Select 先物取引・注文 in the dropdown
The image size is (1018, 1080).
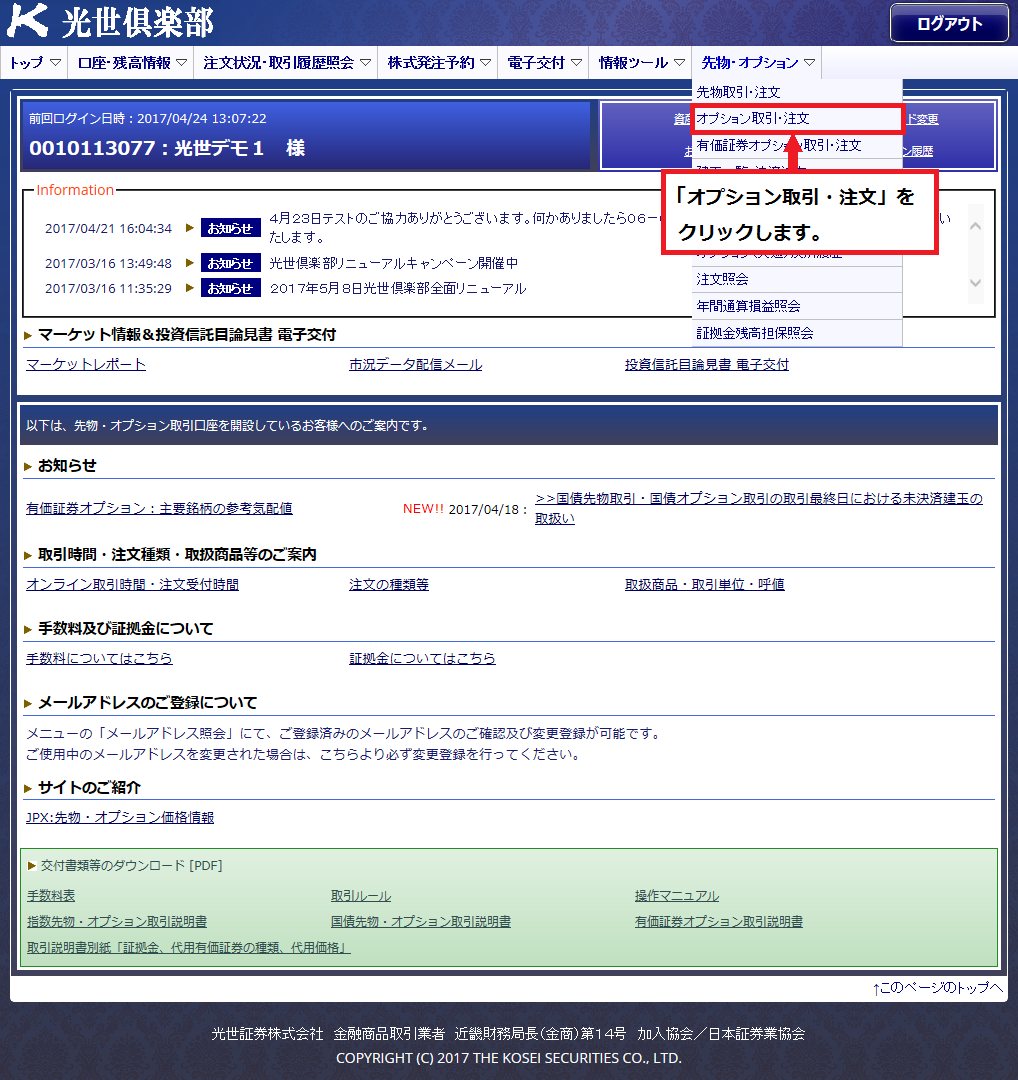point(797,92)
